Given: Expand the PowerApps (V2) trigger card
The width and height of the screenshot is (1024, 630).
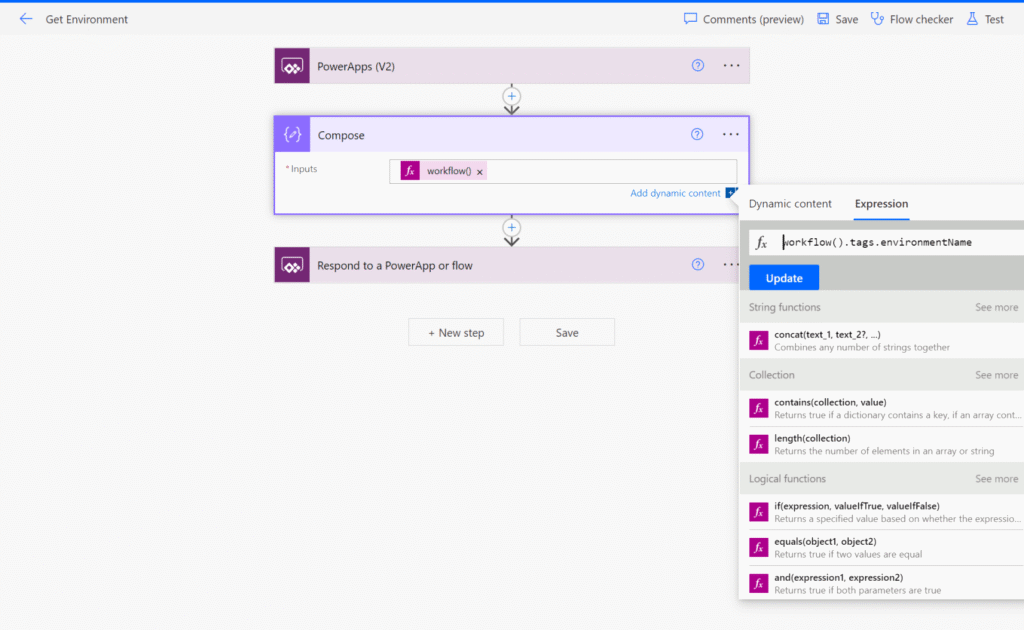Looking at the screenshot, I should (x=512, y=66).
